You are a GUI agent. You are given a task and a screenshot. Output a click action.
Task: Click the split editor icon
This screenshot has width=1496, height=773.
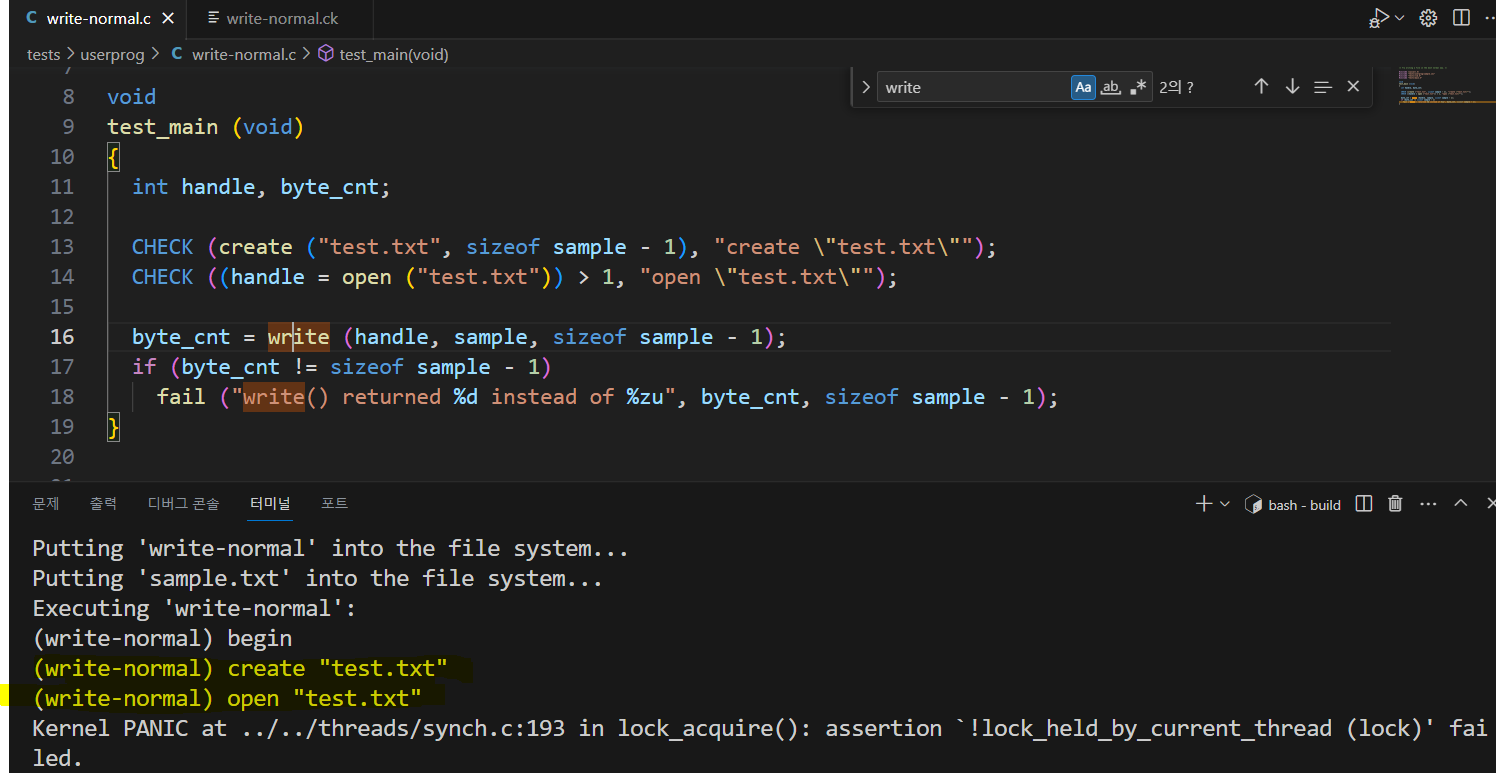pos(1461,17)
